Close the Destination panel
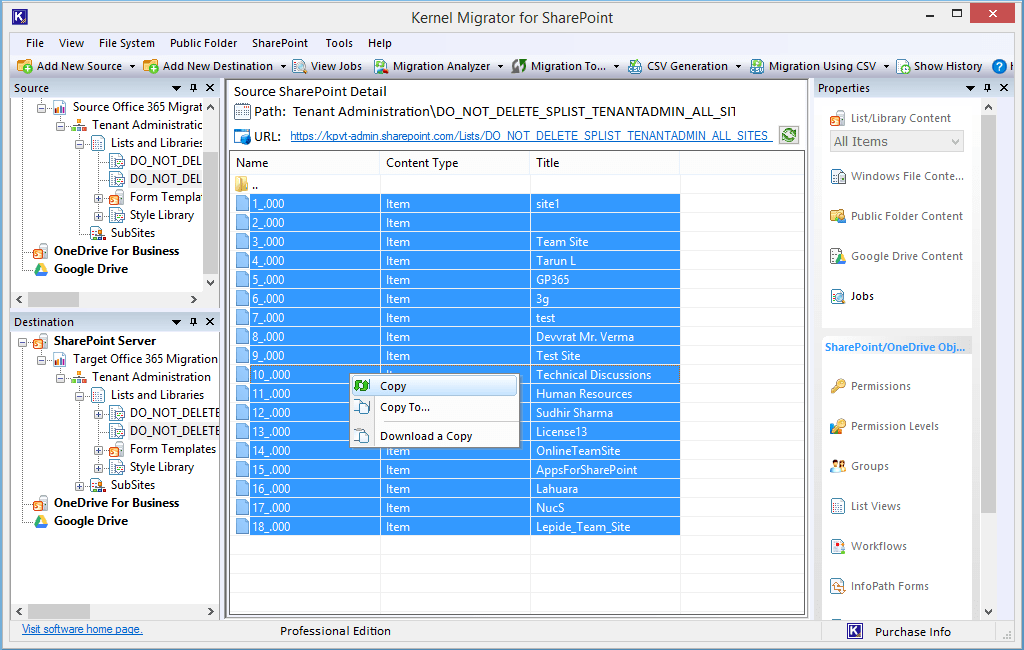This screenshot has height=650, width=1024. (210, 321)
